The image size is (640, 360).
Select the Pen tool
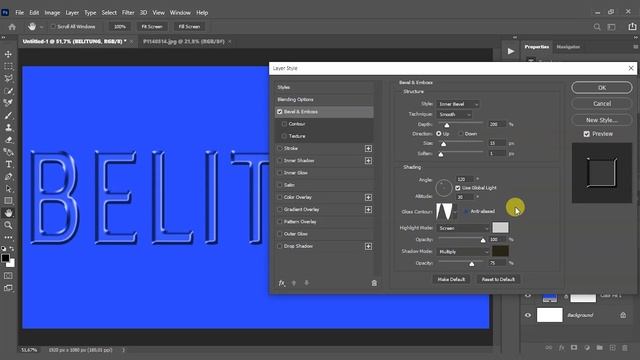click(x=8, y=177)
